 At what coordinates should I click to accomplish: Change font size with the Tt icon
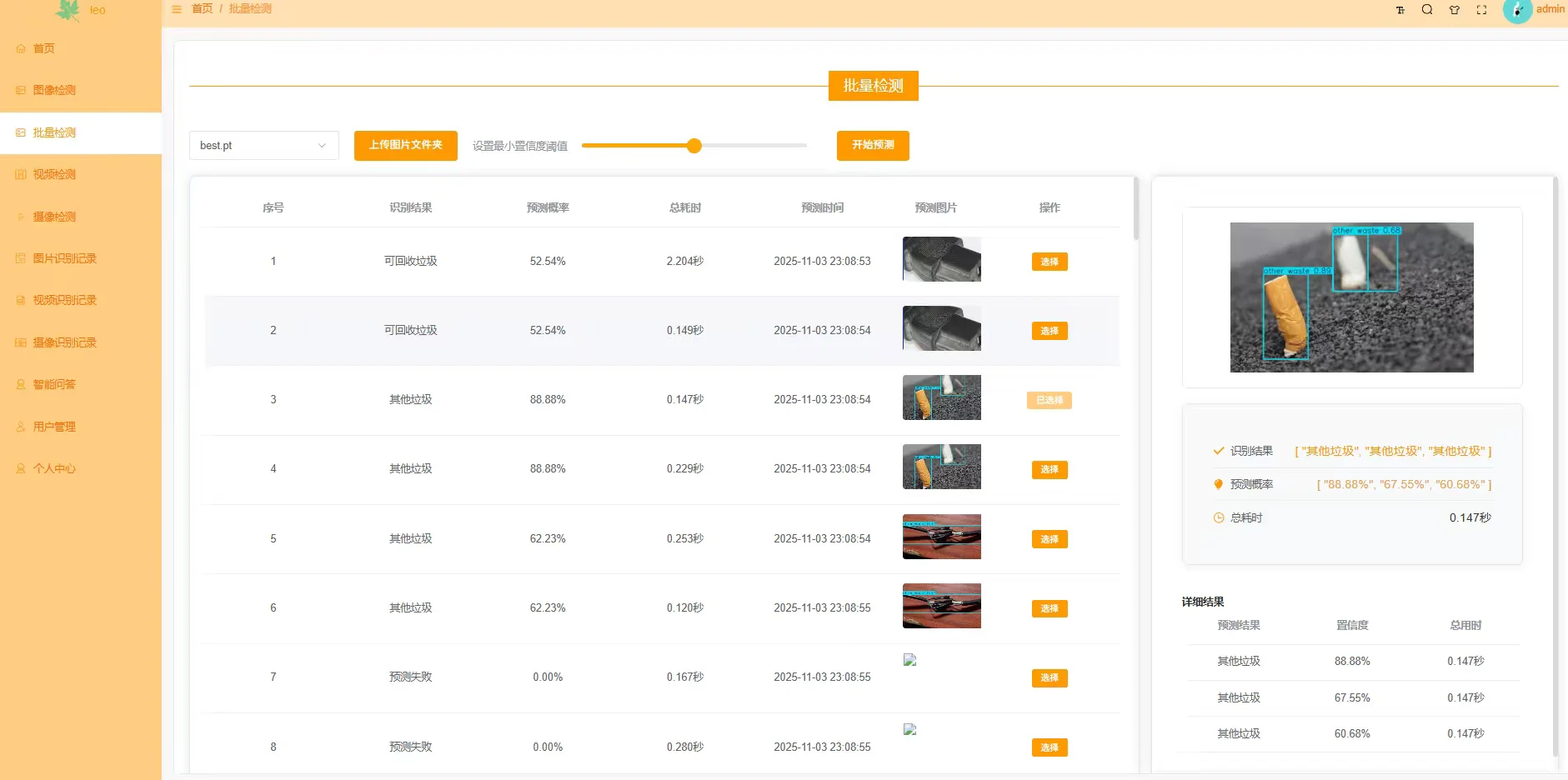(1401, 9)
